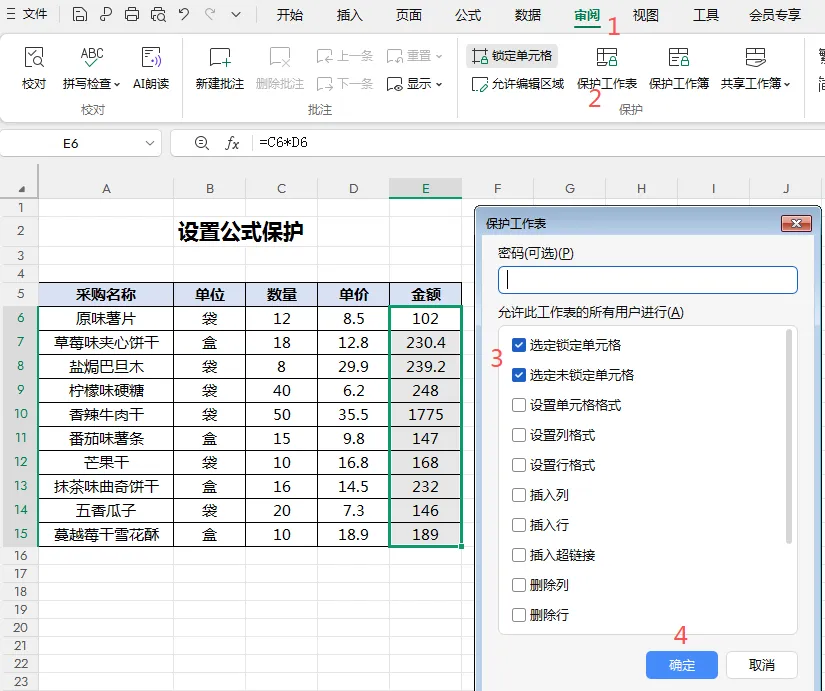Check 插入行 checkbox
825x691 pixels.
519,525
